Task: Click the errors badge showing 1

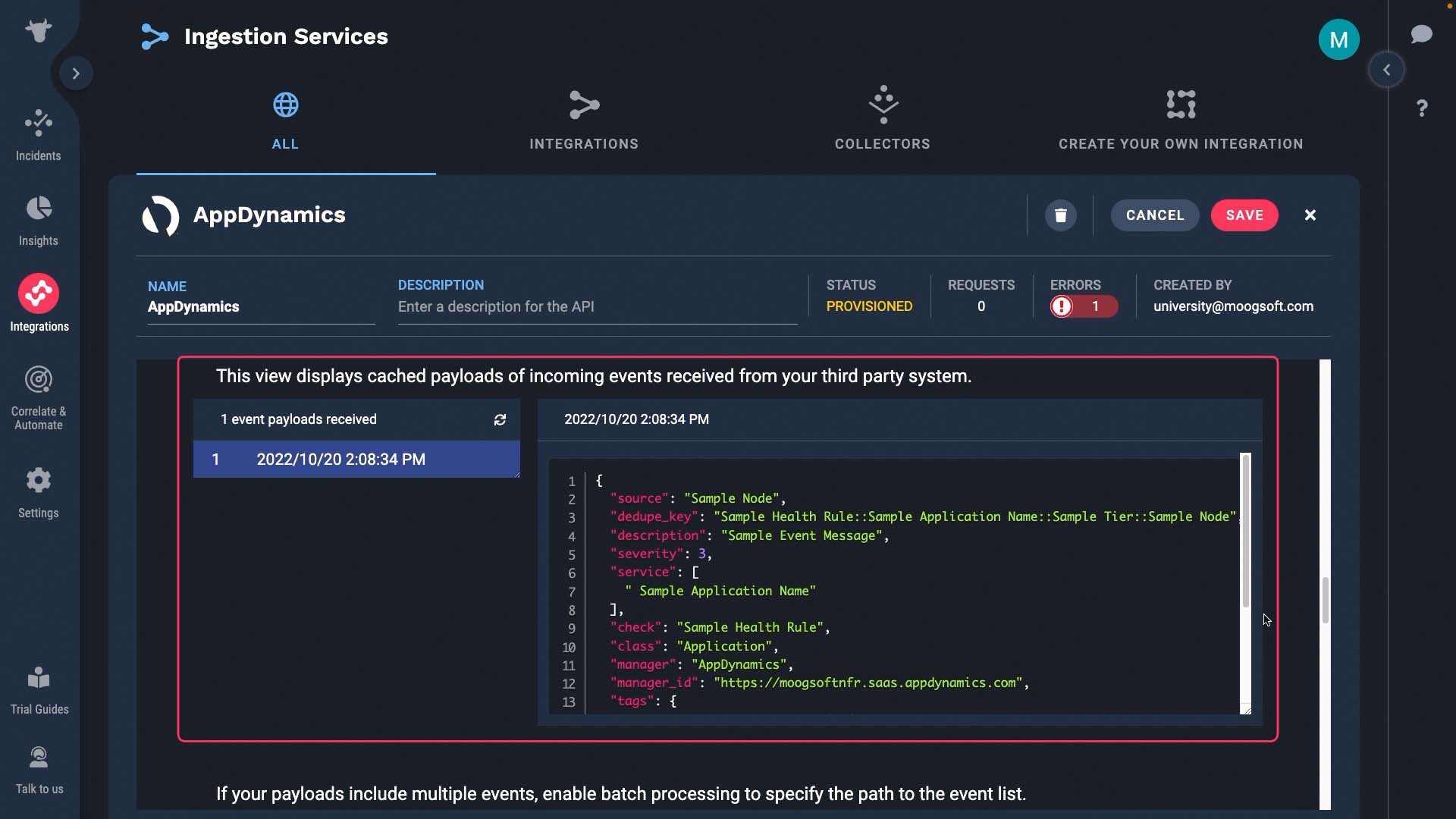Action: pyautogui.click(x=1084, y=306)
